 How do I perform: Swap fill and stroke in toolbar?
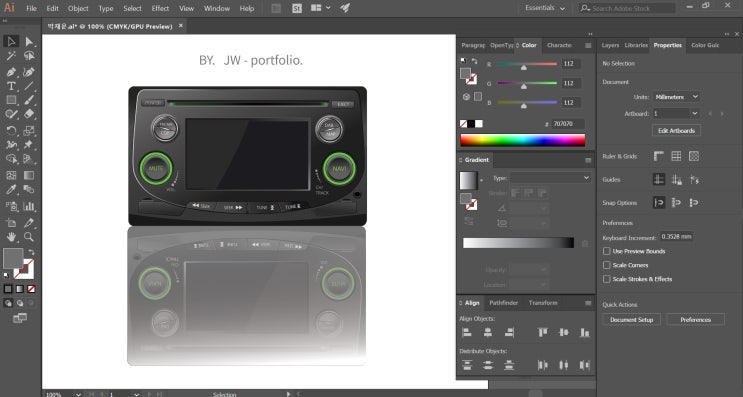pyautogui.click(x=31, y=253)
